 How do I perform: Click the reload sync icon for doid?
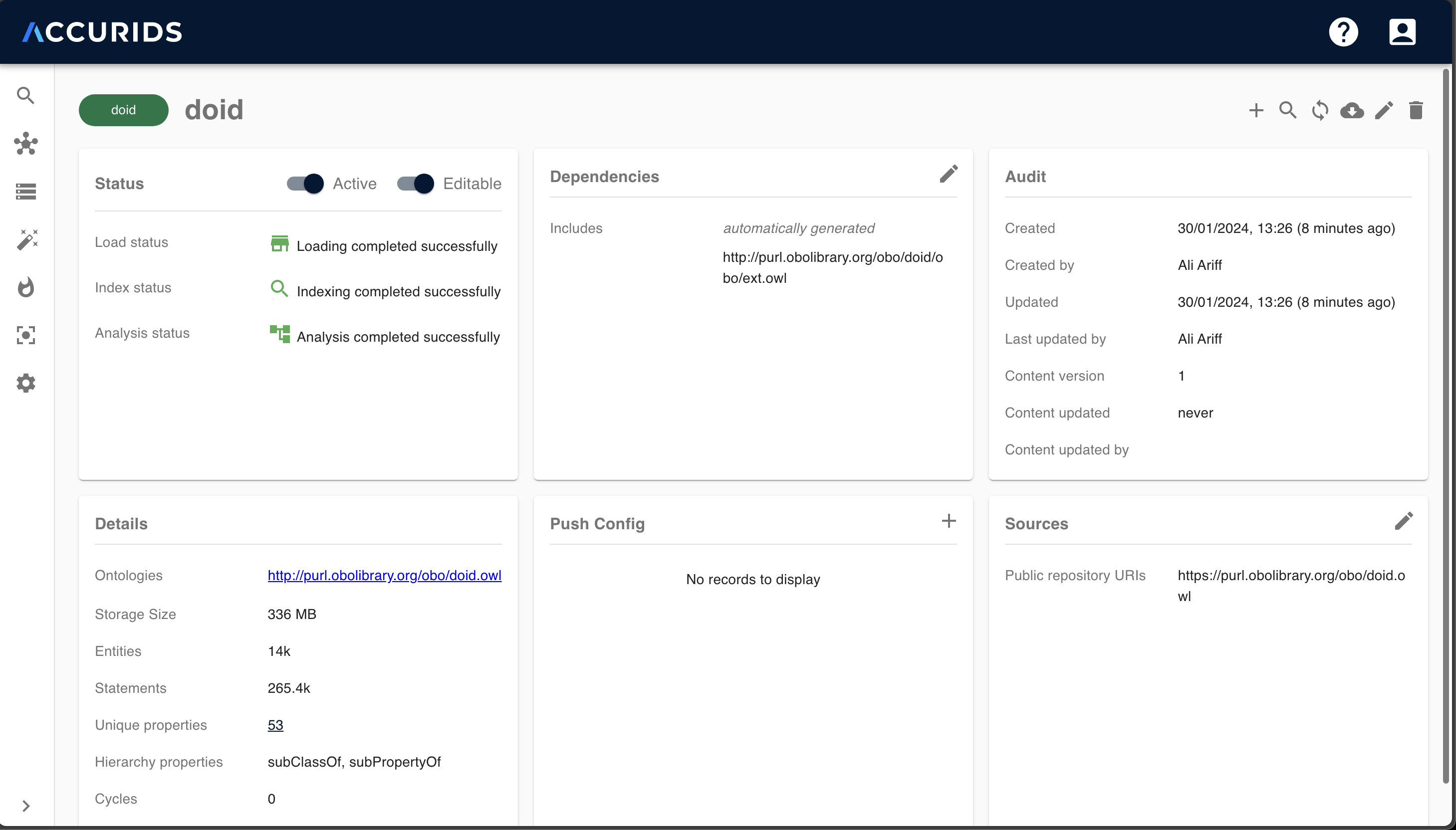click(x=1320, y=110)
